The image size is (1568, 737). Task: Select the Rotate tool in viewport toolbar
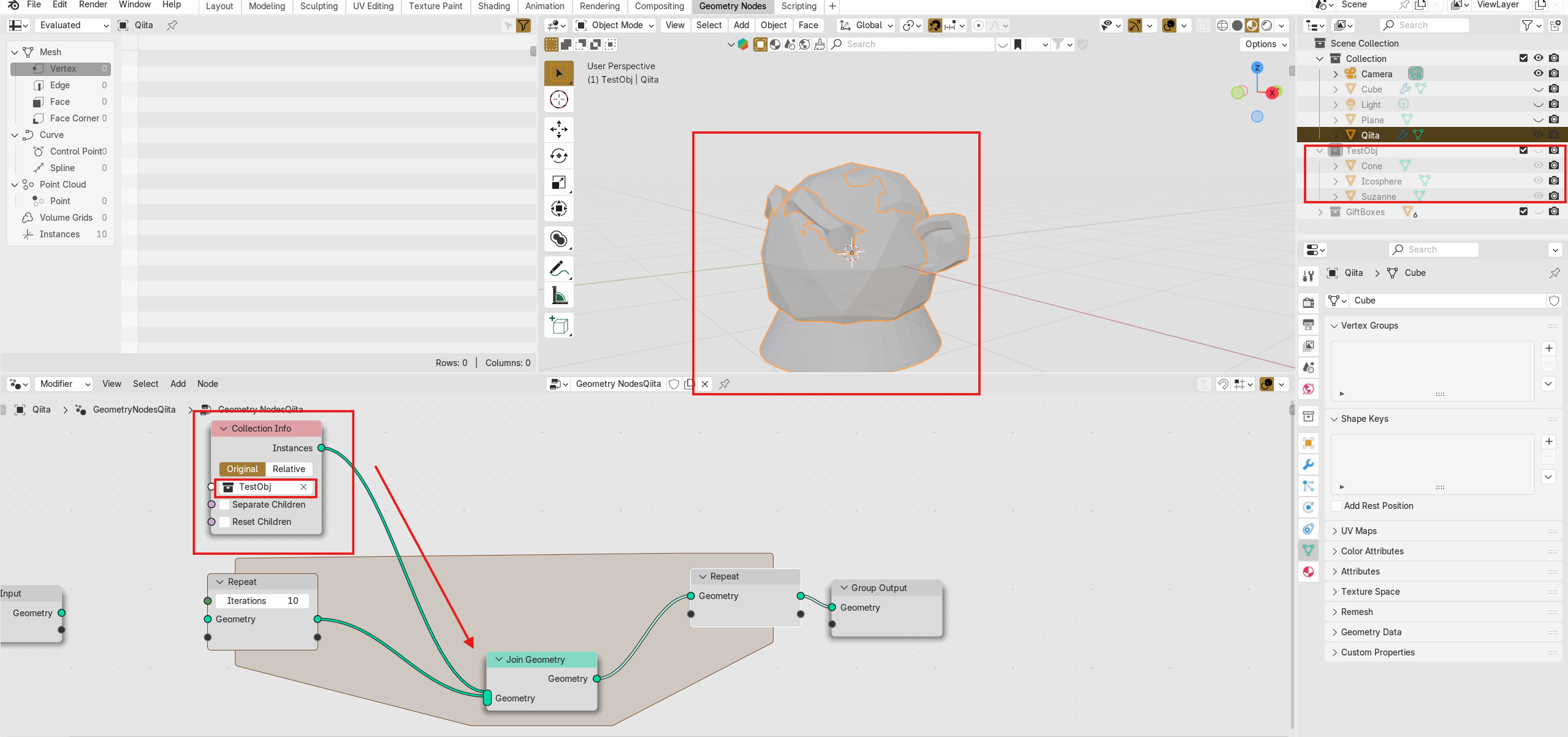(558, 156)
